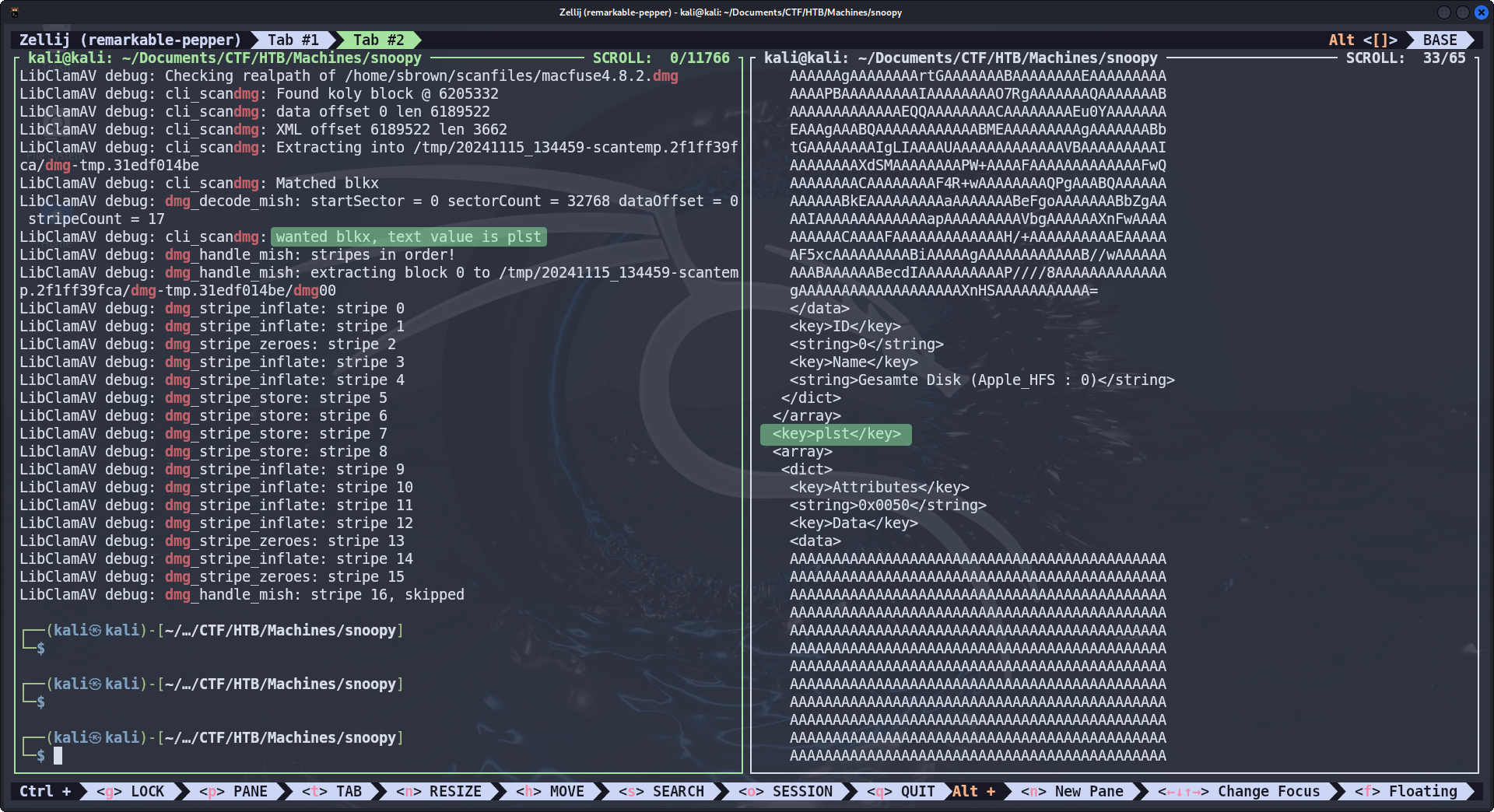Click the terminal app icon in title bar
This screenshot has height=812, width=1494.
[x=15, y=12]
